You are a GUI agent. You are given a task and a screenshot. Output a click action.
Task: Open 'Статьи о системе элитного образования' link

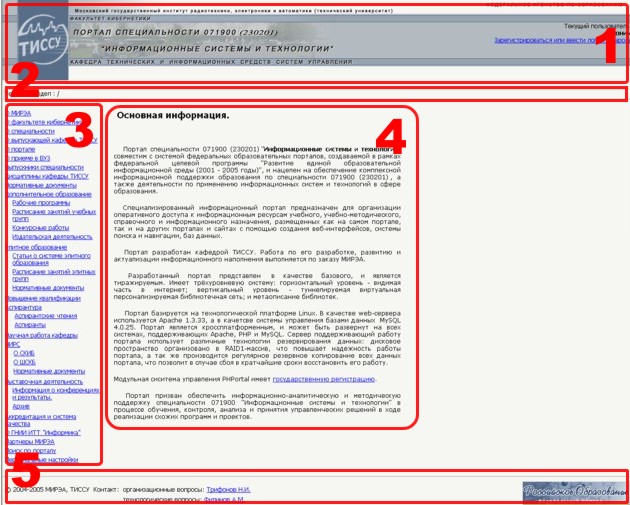coord(51,259)
